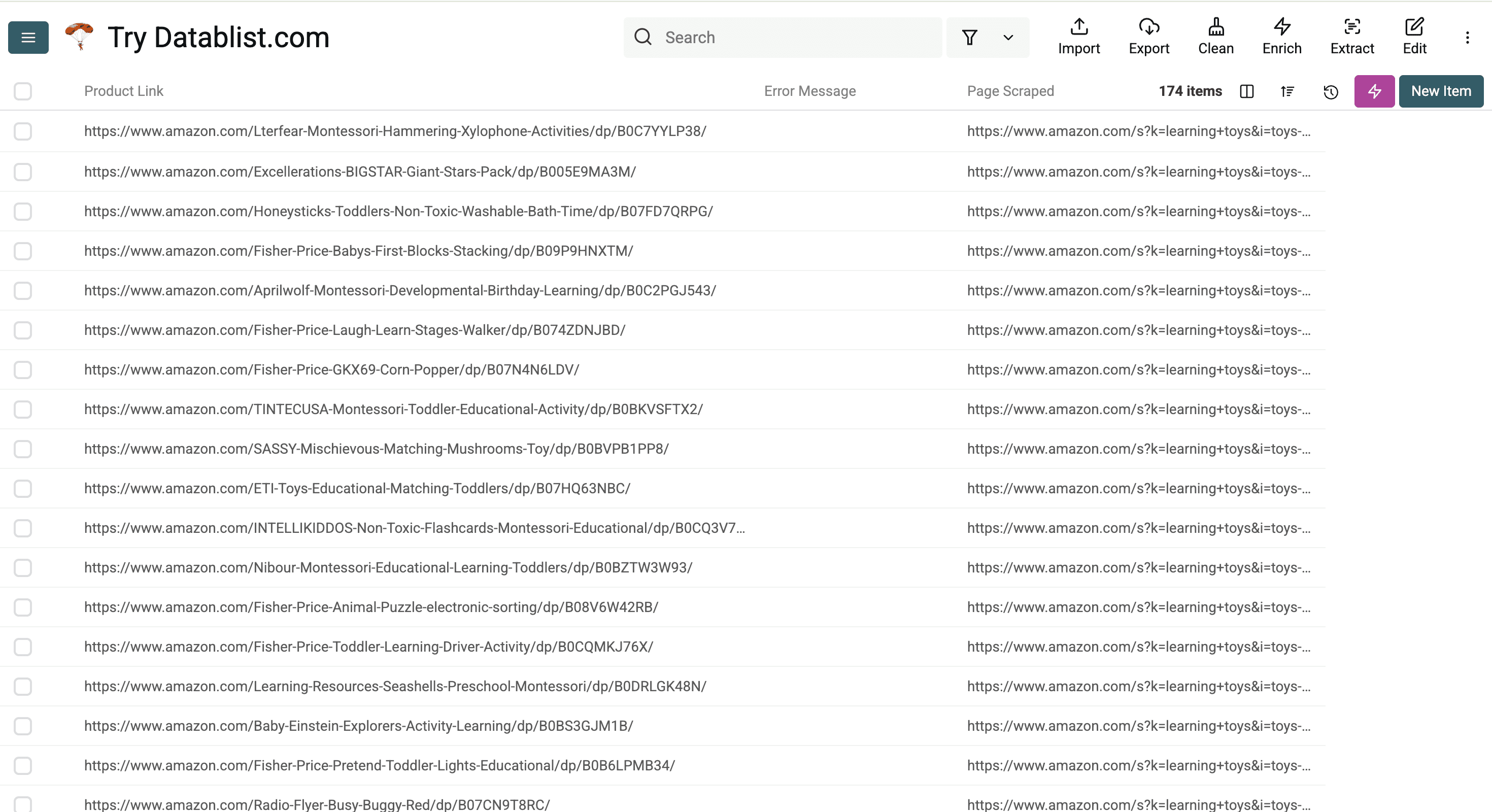
Task: Open the Enrich tool
Action: pyautogui.click(x=1281, y=37)
